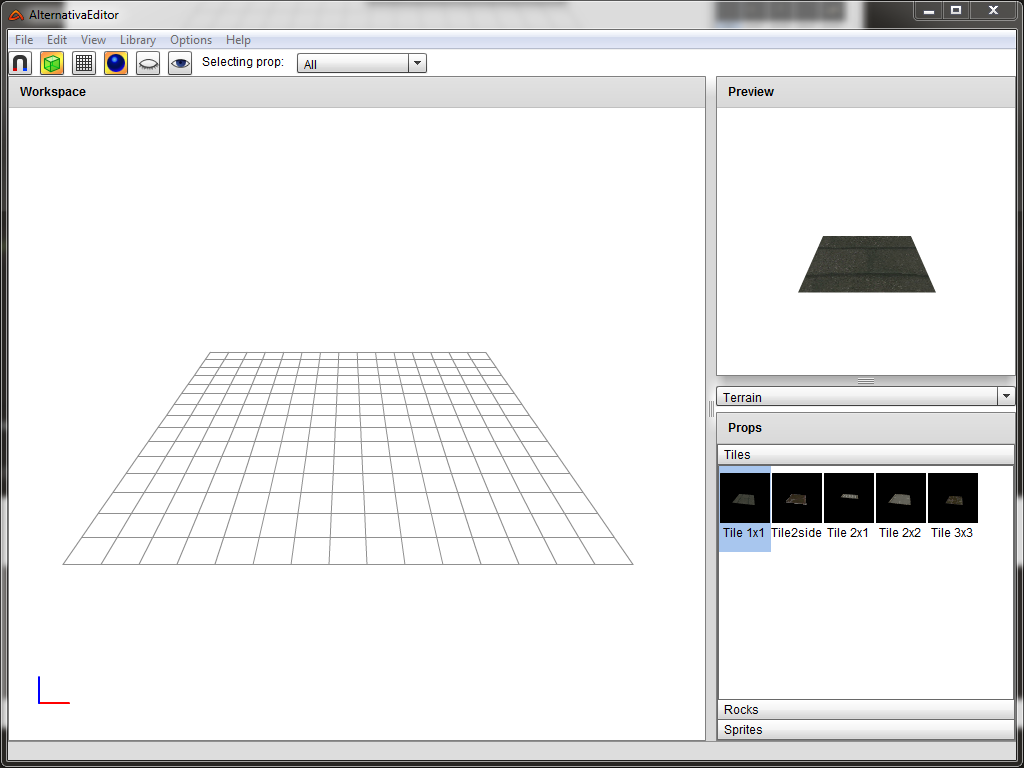The width and height of the screenshot is (1024, 768).
Task: Expand the Rocks props section
Action: click(x=865, y=710)
